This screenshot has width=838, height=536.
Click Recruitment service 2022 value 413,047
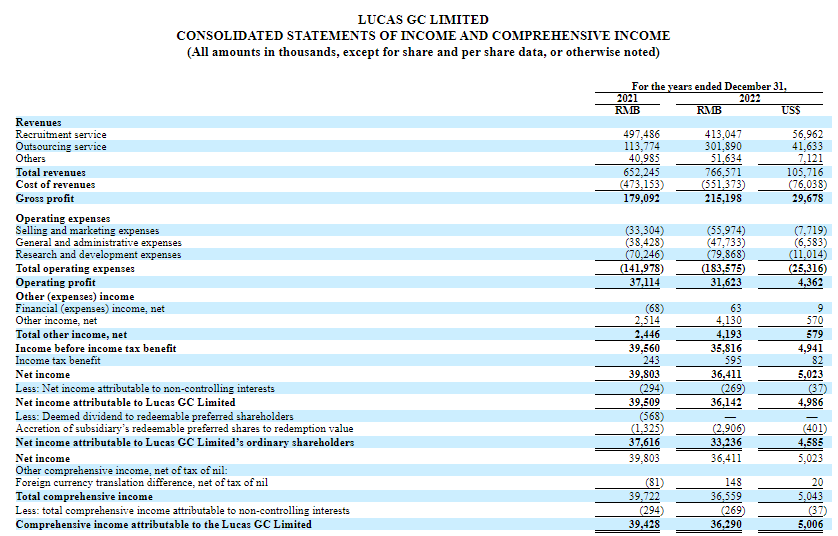click(723, 135)
